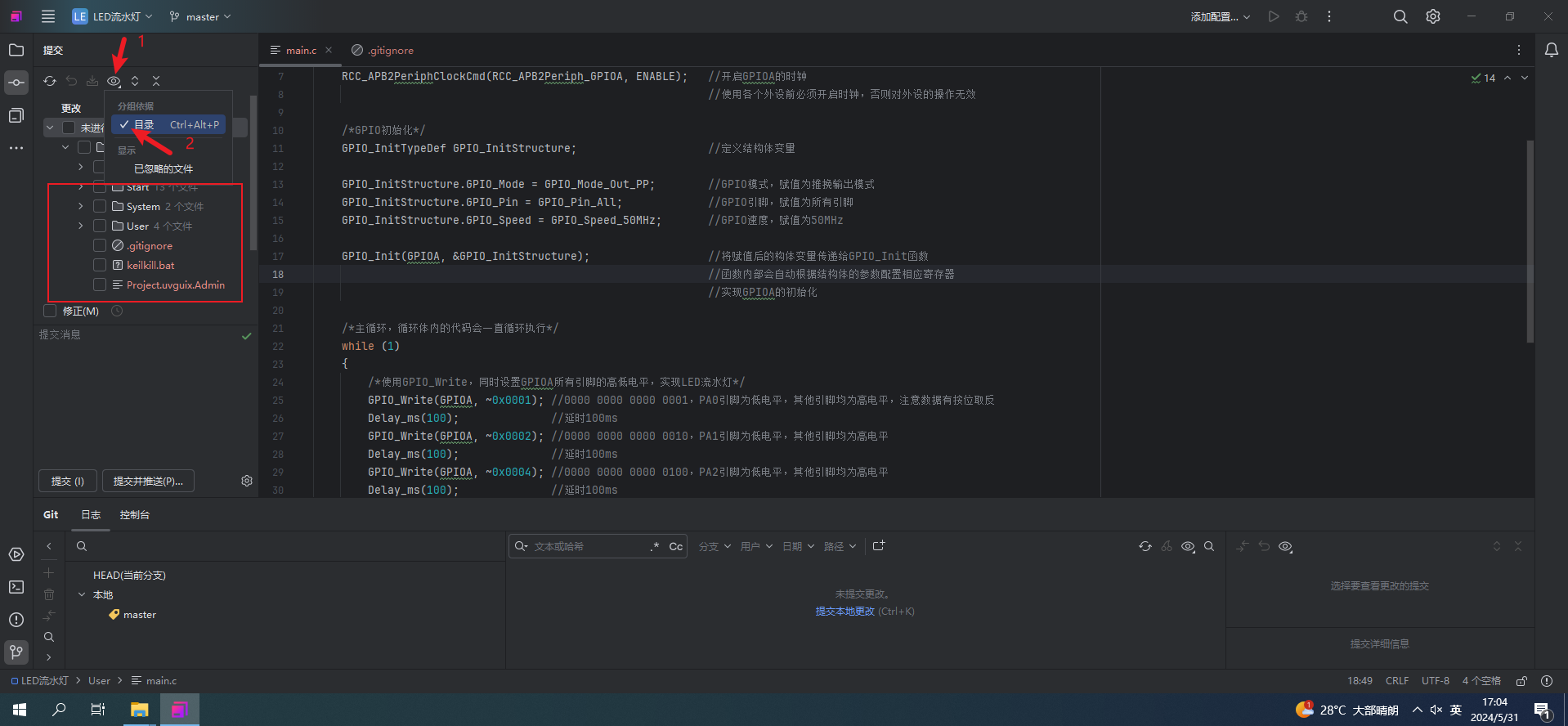1568x726 pixels.
Task: Open the Git tool window icon
Action: 16,652
